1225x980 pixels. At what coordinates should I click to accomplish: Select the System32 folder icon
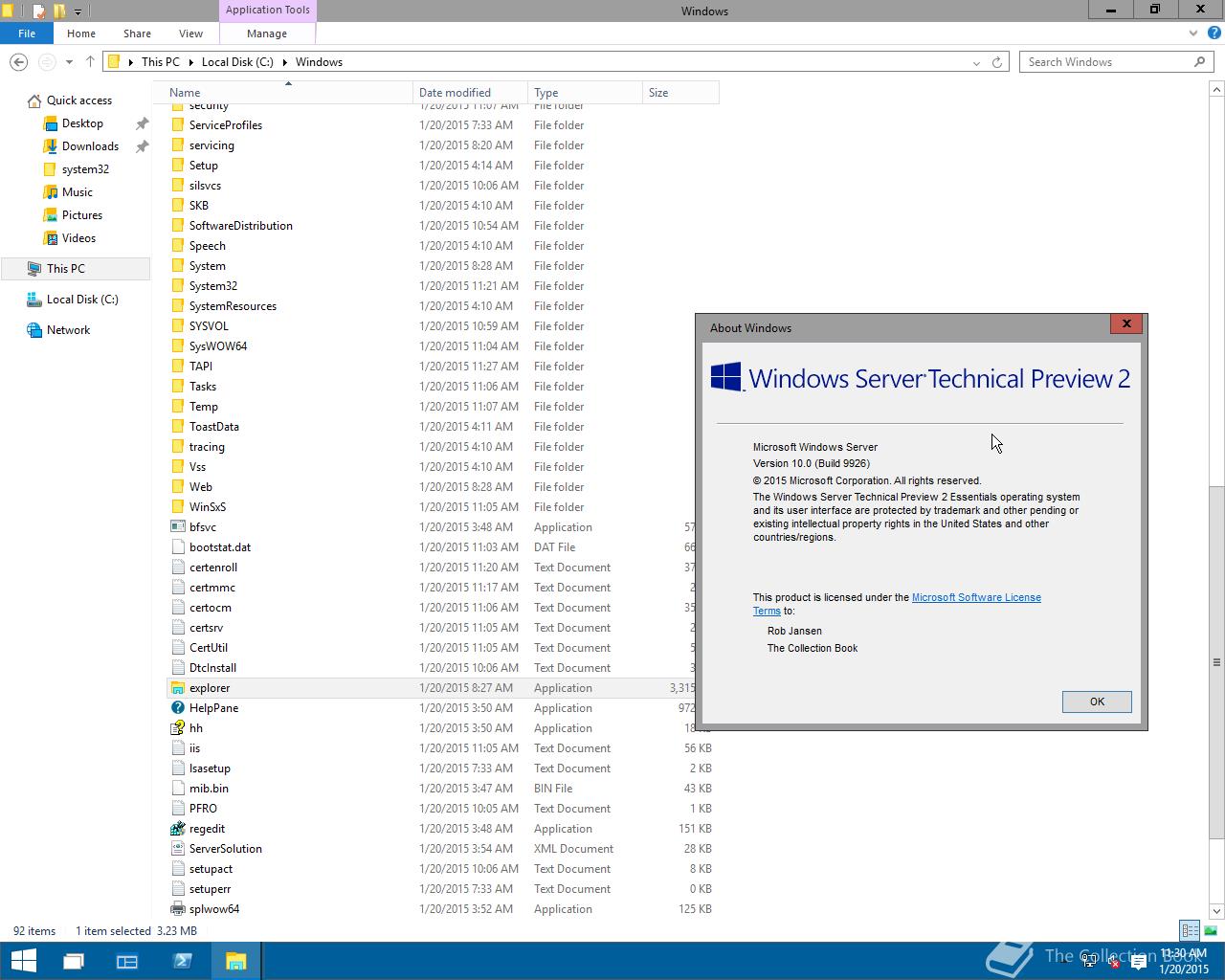[177, 285]
